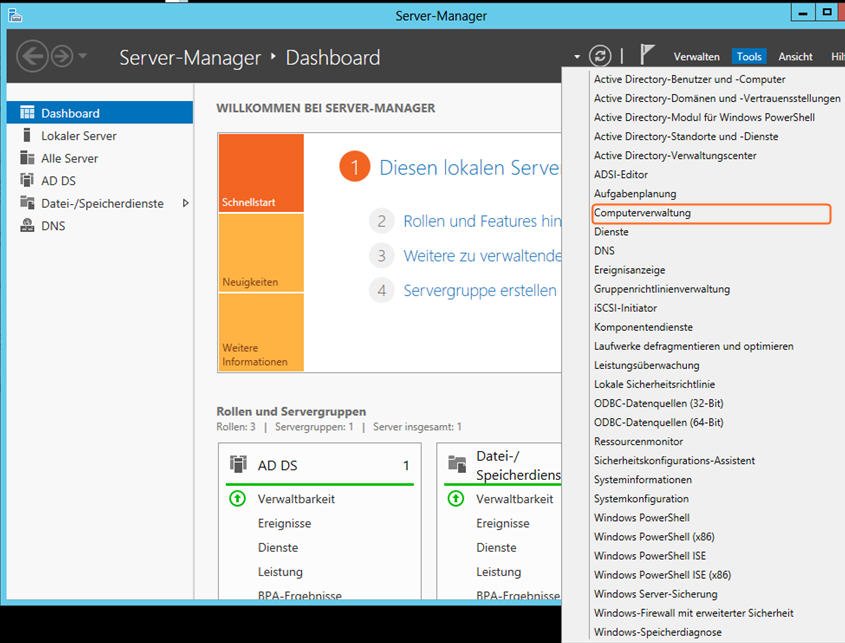Open Active Directory-Benutzer und -Computer

(x=689, y=79)
